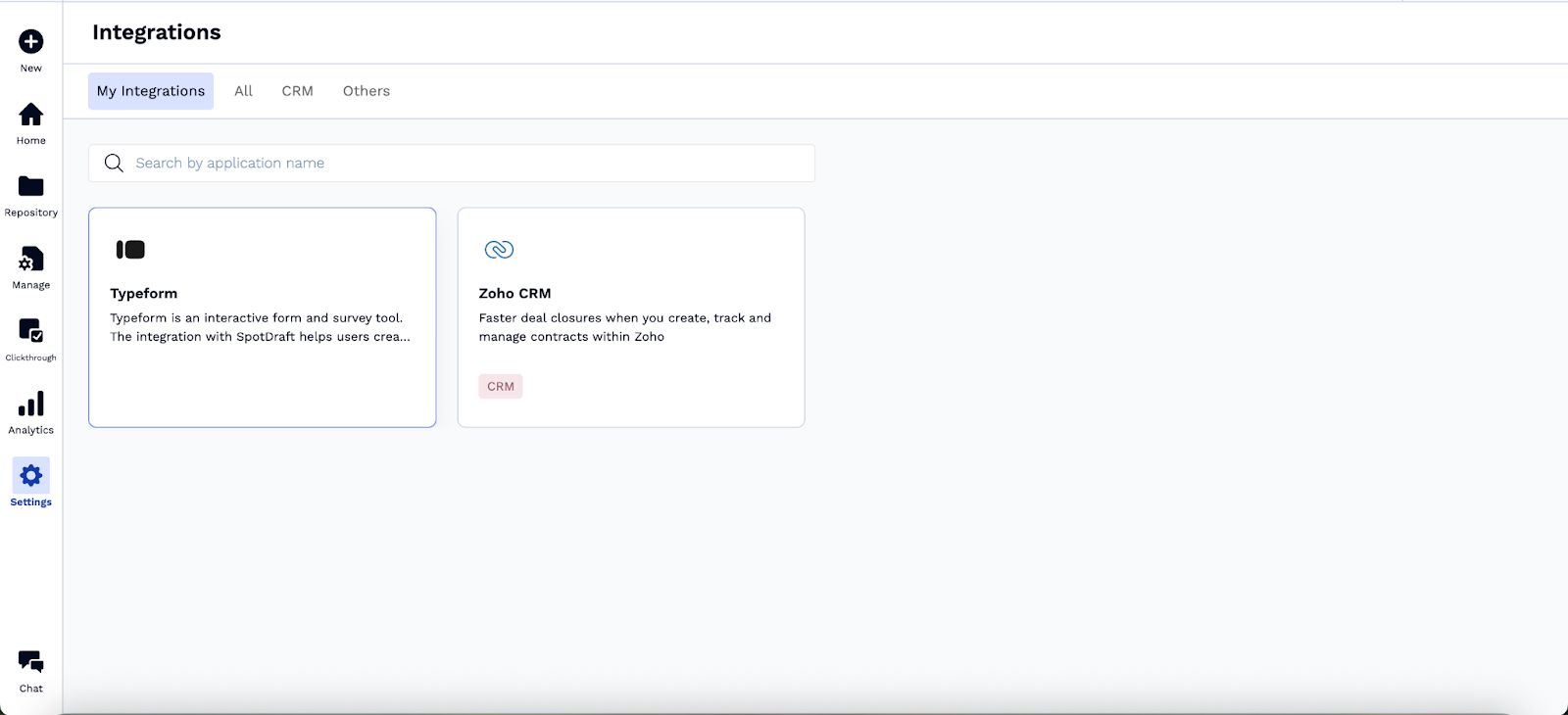Open the Chat bubble icon
This screenshot has width=1568, height=715.
31,662
